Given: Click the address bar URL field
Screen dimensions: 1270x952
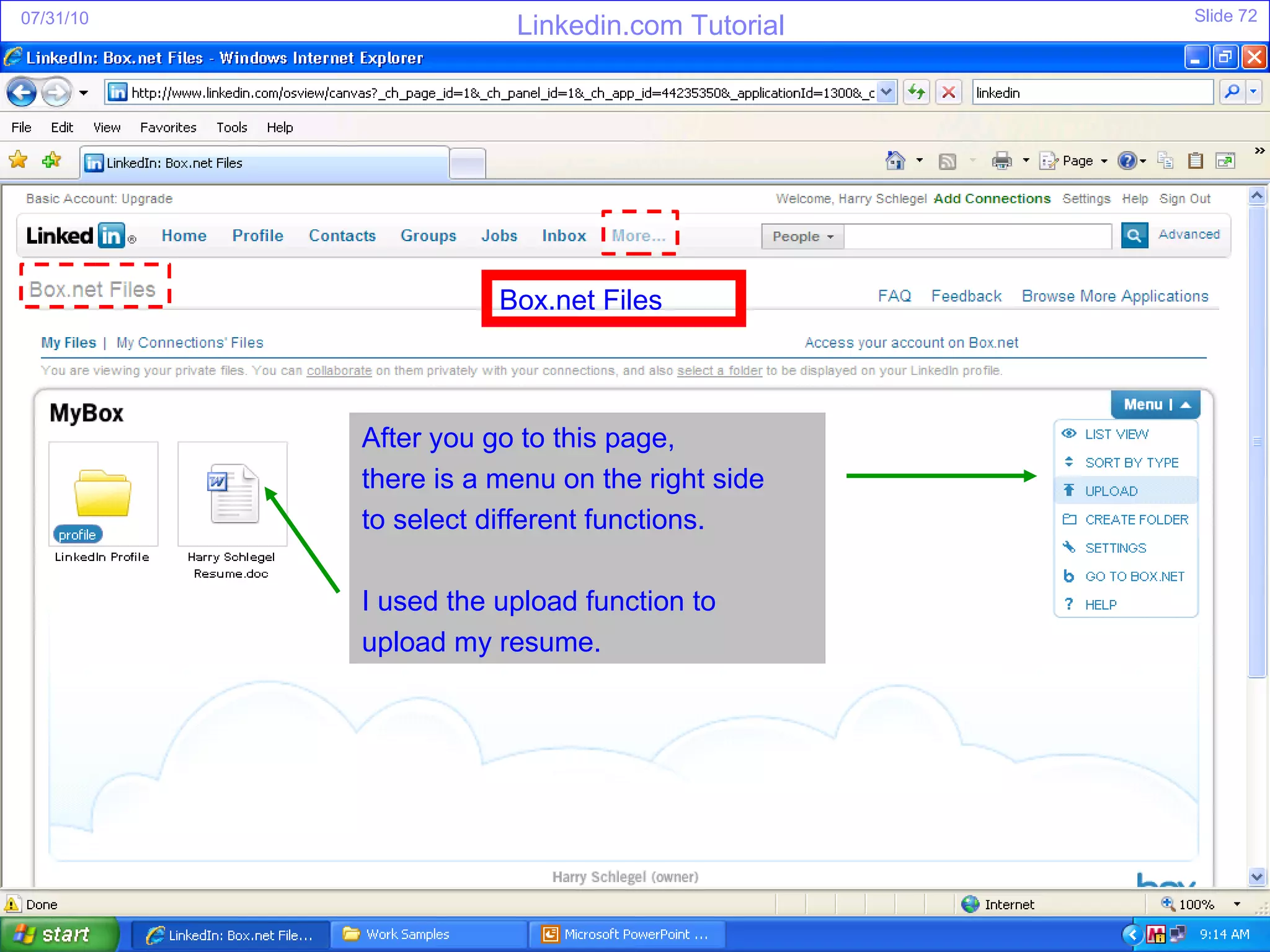Looking at the screenshot, I should [x=502, y=92].
